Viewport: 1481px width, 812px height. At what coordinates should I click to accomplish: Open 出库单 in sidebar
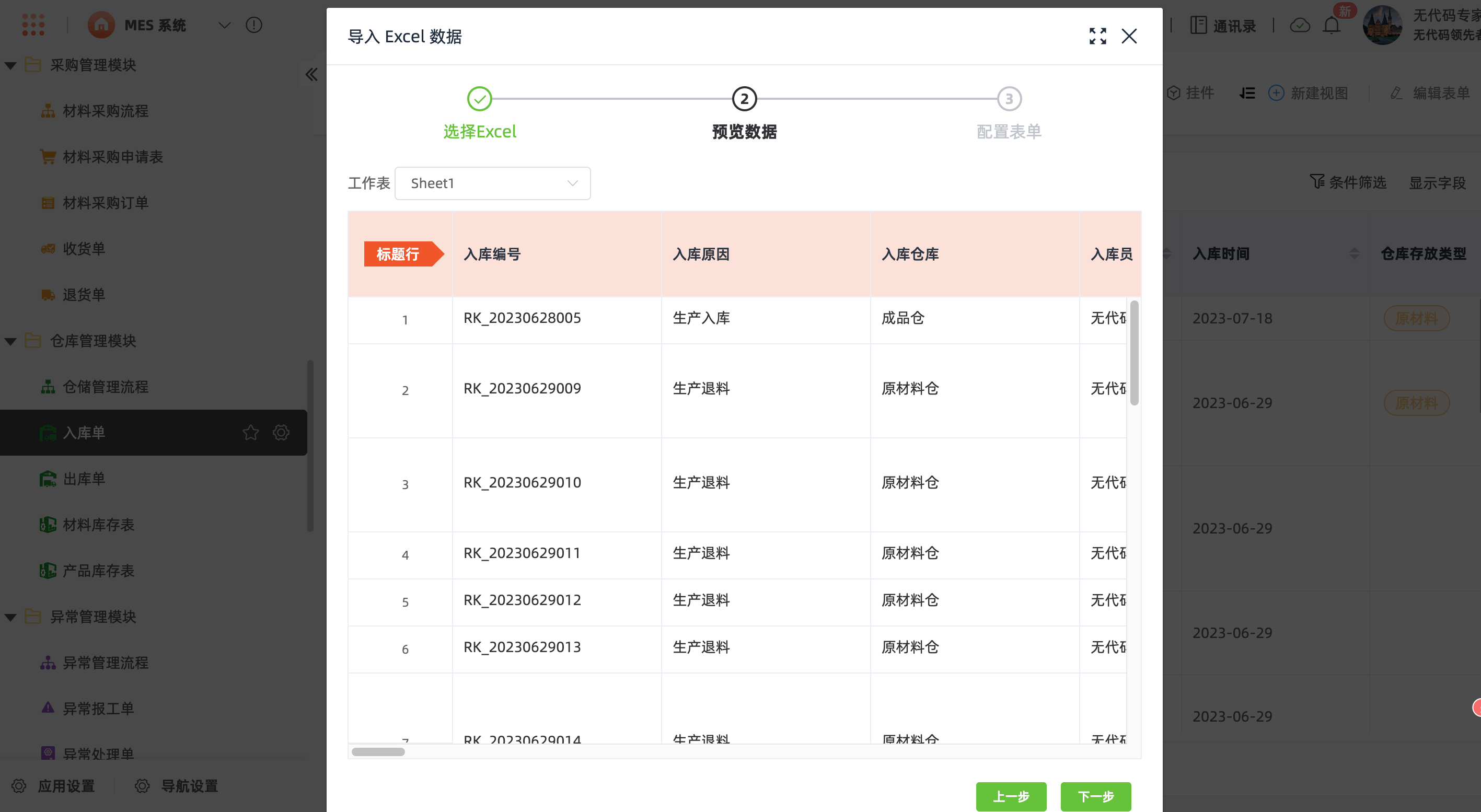tap(84, 478)
